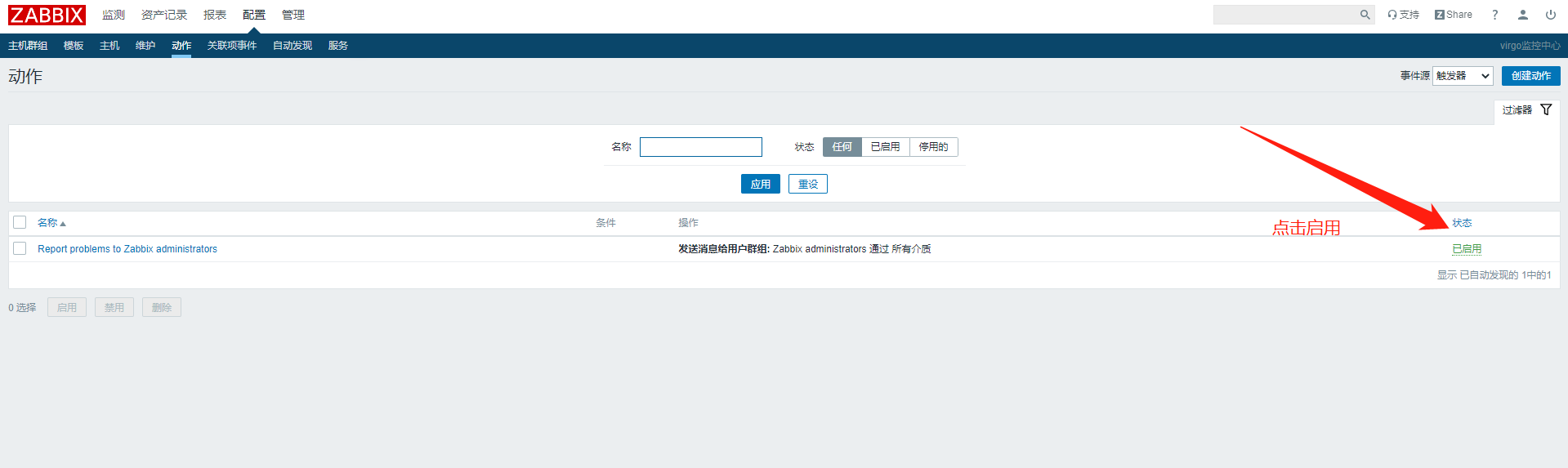Image resolution: width=1568 pixels, height=468 pixels.
Task: Click the 重设 filter button
Action: tap(808, 184)
